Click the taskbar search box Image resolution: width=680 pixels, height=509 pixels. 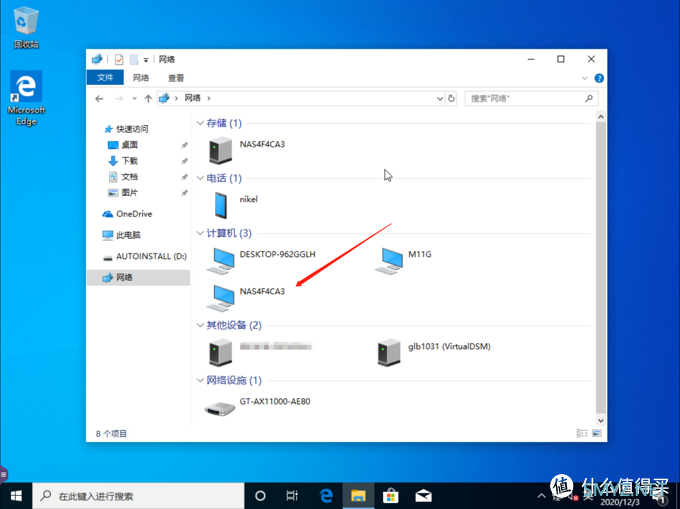pos(138,496)
